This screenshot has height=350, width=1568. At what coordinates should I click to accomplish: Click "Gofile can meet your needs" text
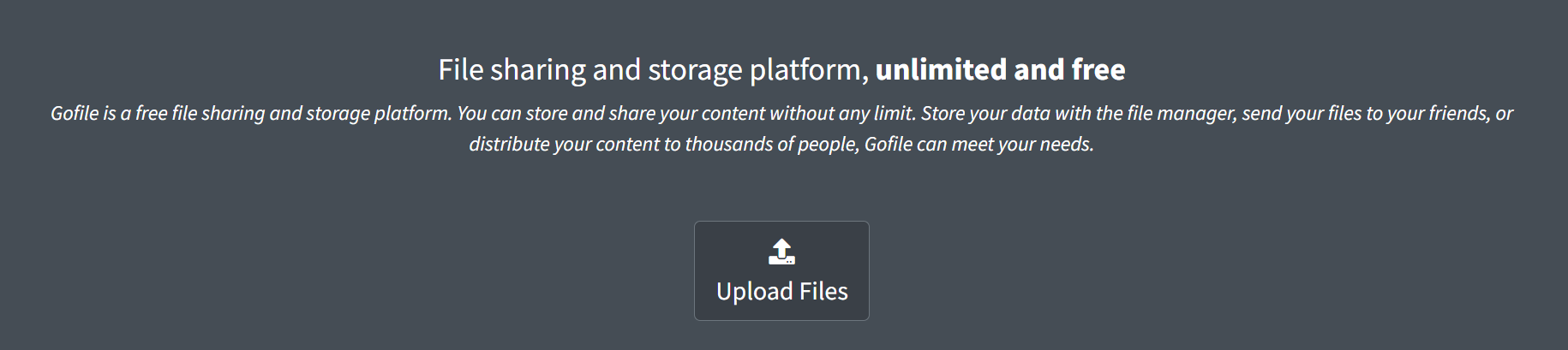979,145
